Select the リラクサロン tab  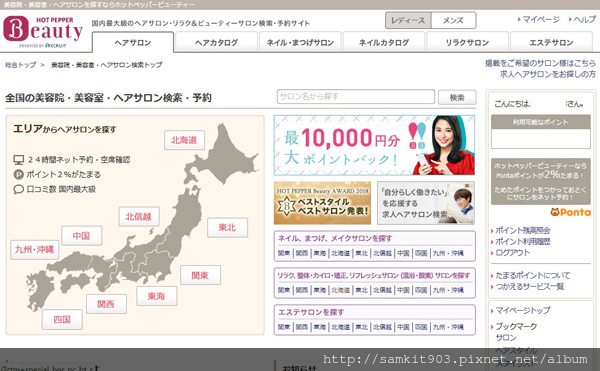pos(467,42)
